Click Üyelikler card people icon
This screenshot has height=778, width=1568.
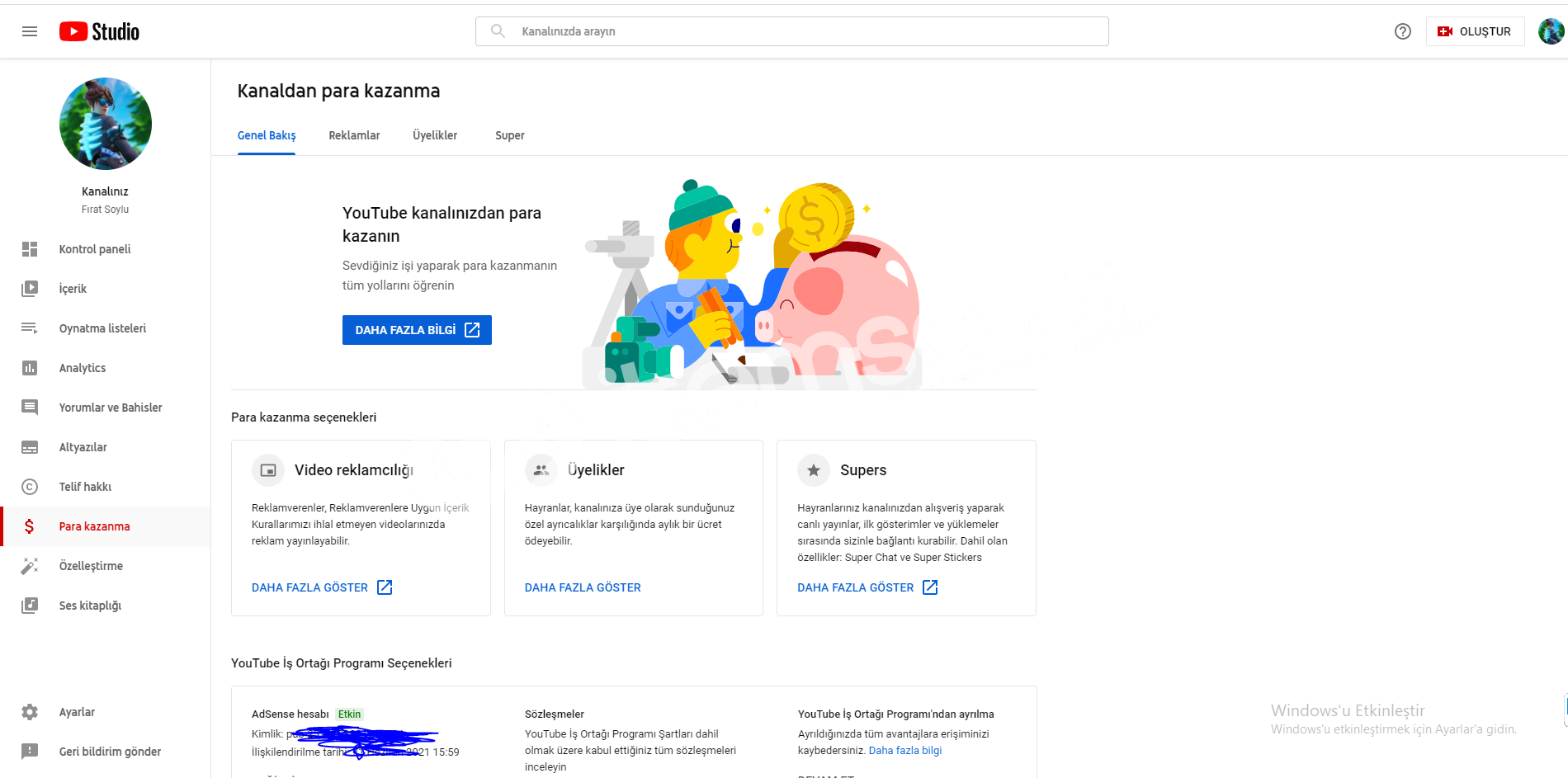click(x=541, y=470)
